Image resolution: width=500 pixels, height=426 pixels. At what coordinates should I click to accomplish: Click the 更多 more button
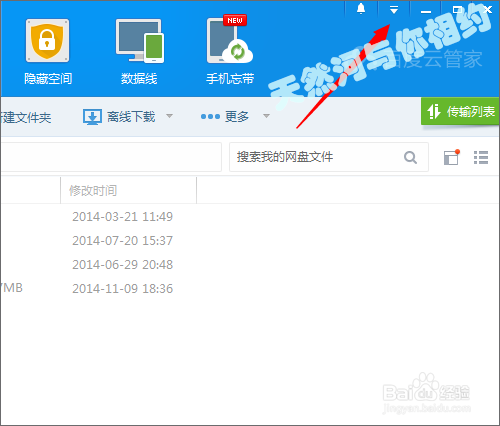[x=225, y=117]
